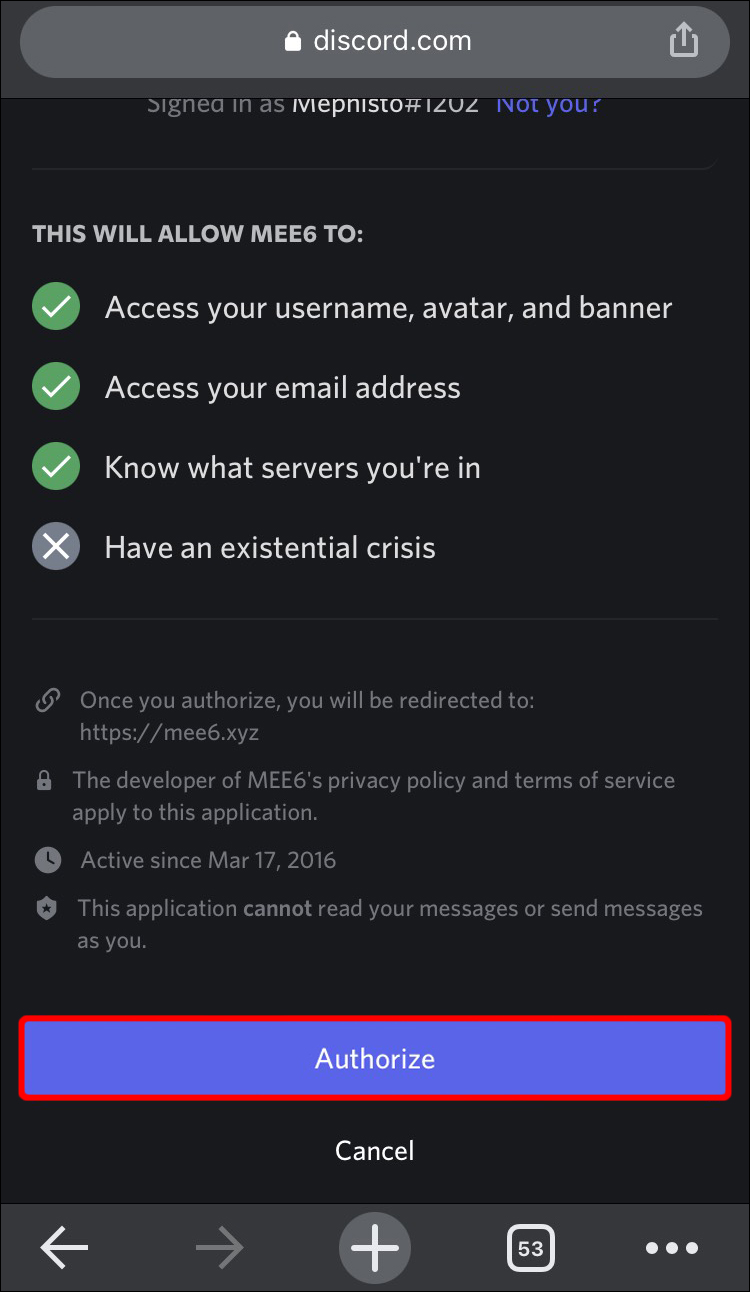Image resolution: width=750 pixels, height=1292 pixels.
Task: Open a new tab with plus button
Action: pyautogui.click(x=375, y=1247)
